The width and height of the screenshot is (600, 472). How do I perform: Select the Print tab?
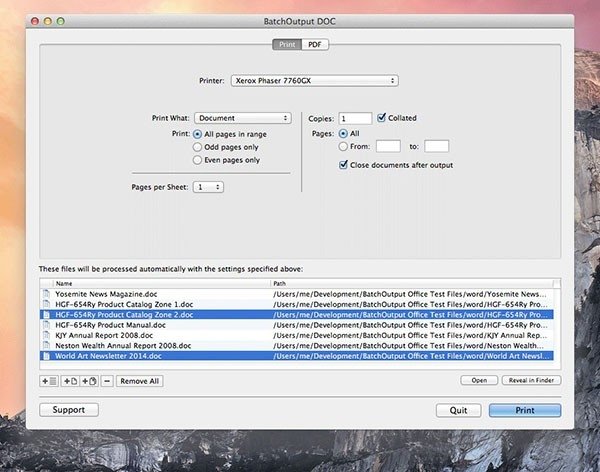coord(287,45)
